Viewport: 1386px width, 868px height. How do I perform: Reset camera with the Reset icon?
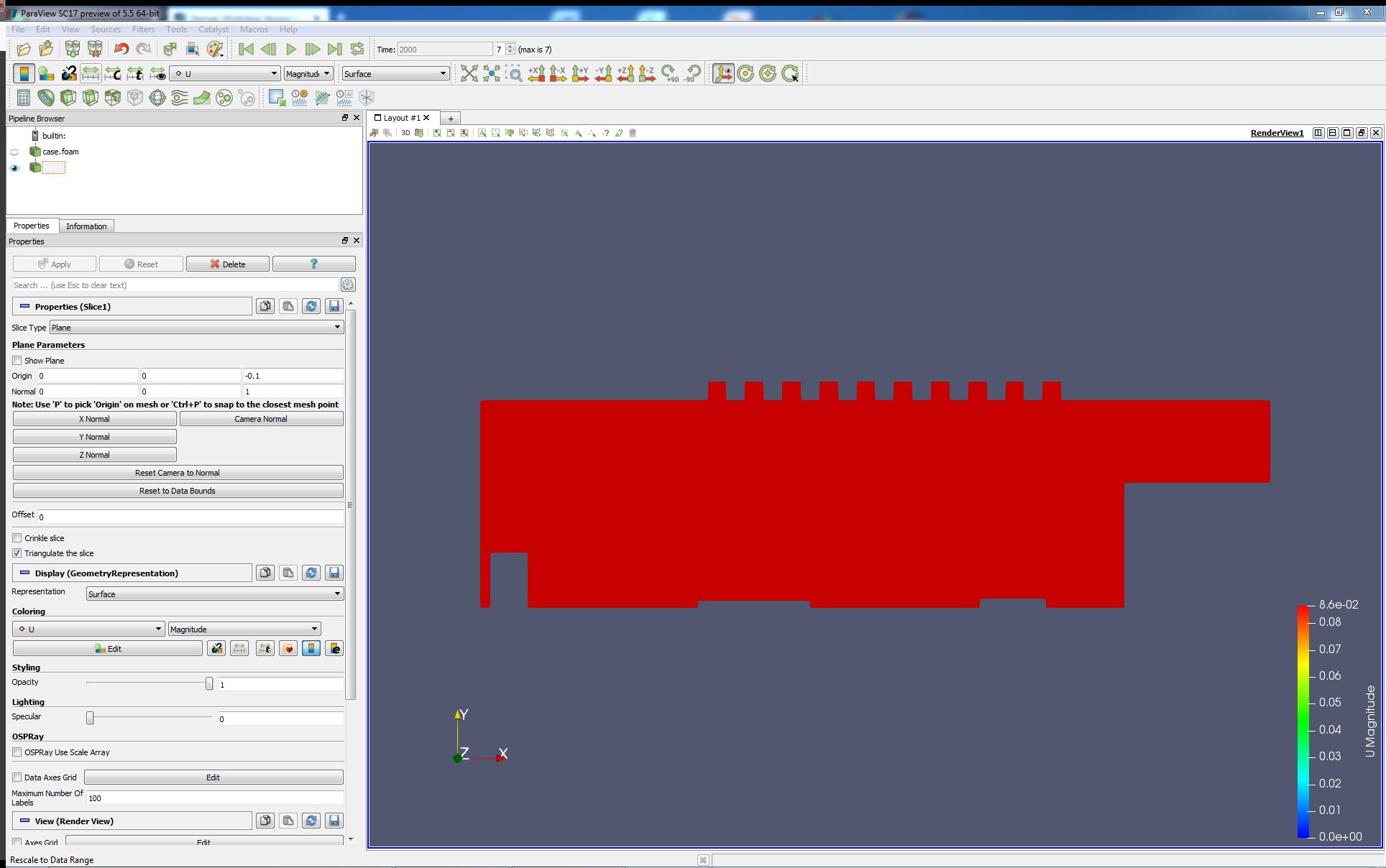469,73
